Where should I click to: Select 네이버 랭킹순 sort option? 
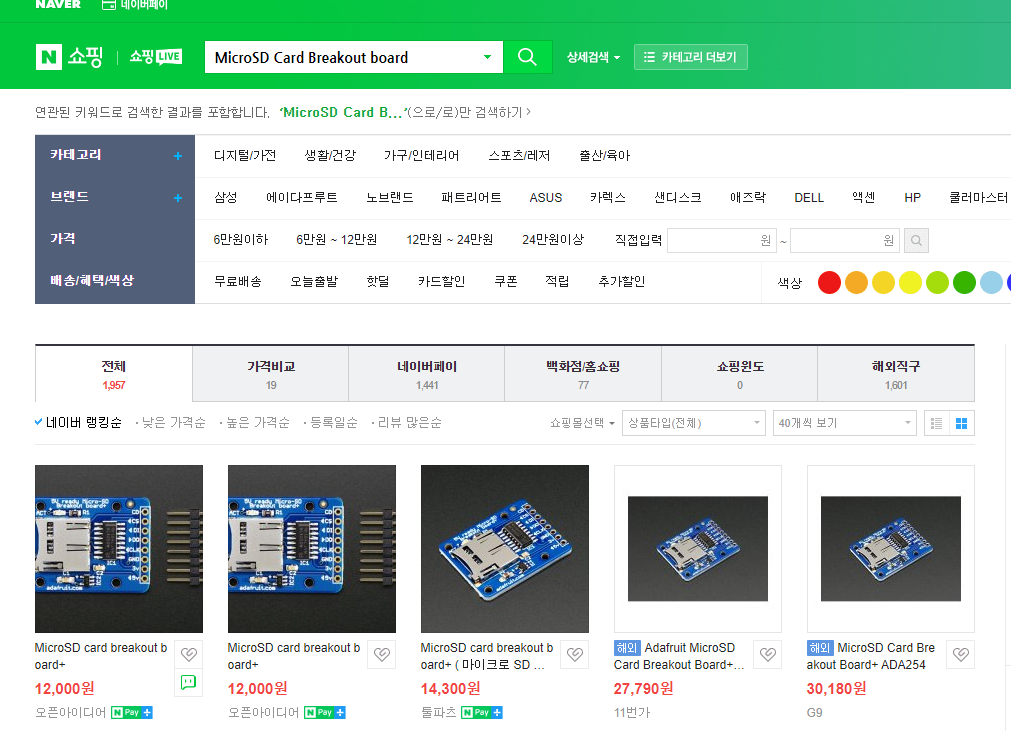78,422
